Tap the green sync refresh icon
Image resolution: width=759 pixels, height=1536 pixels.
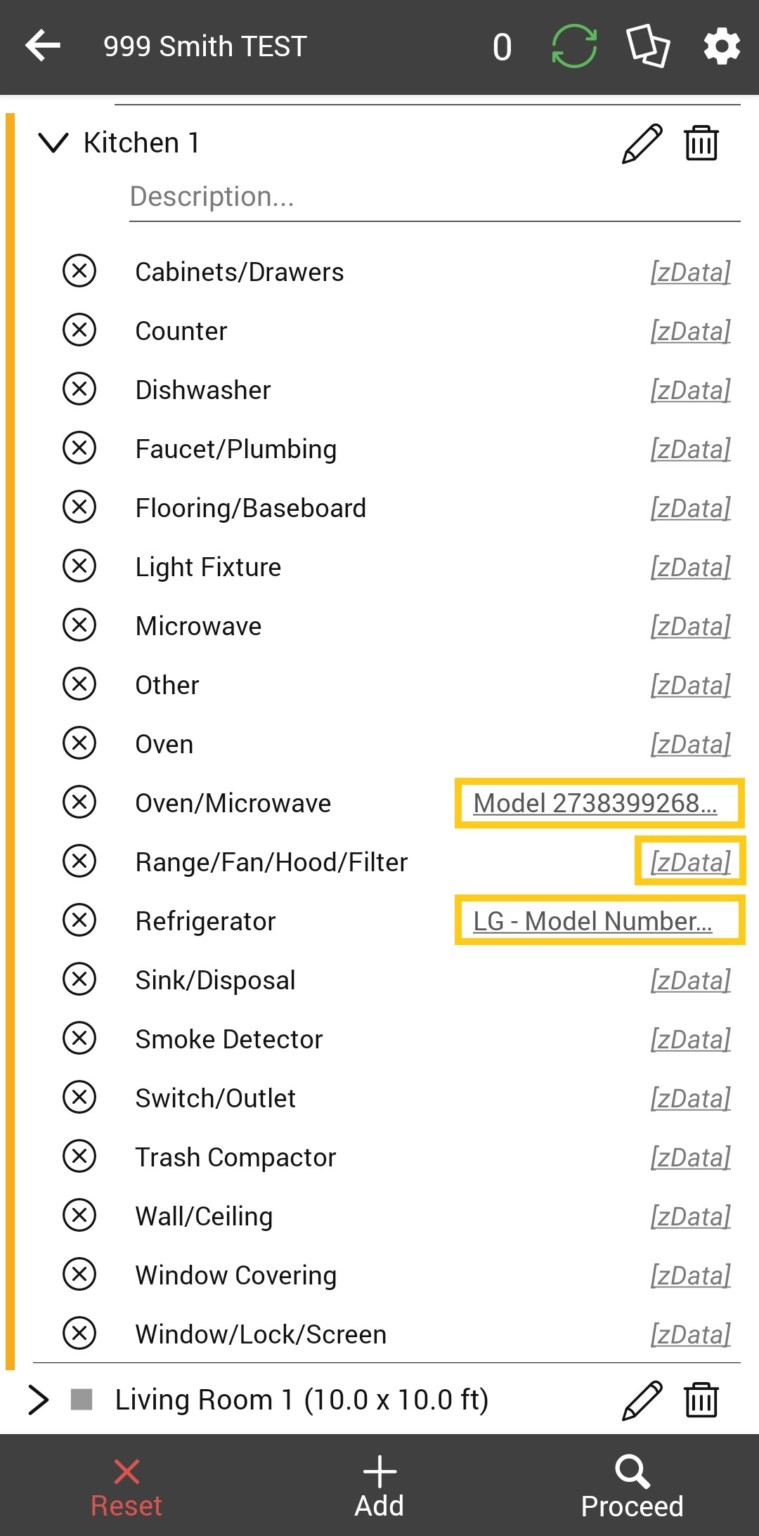point(573,45)
